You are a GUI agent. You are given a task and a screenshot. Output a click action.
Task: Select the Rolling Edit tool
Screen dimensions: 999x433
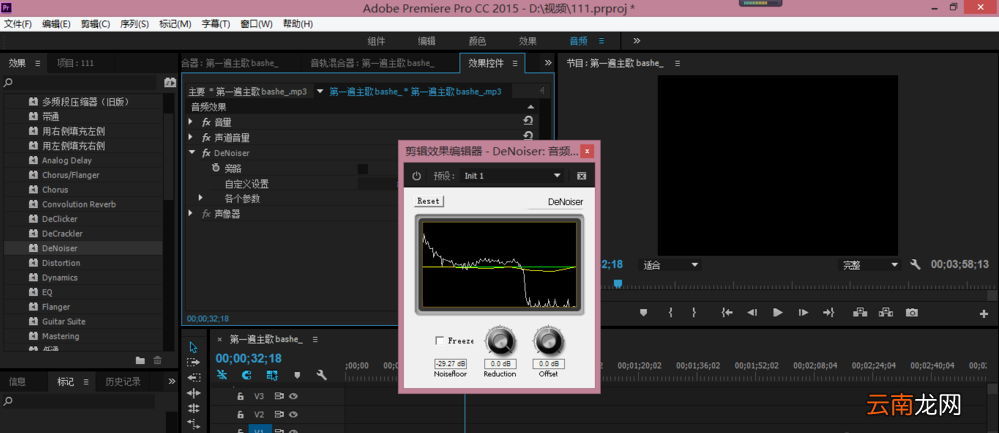(x=194, y=408)
